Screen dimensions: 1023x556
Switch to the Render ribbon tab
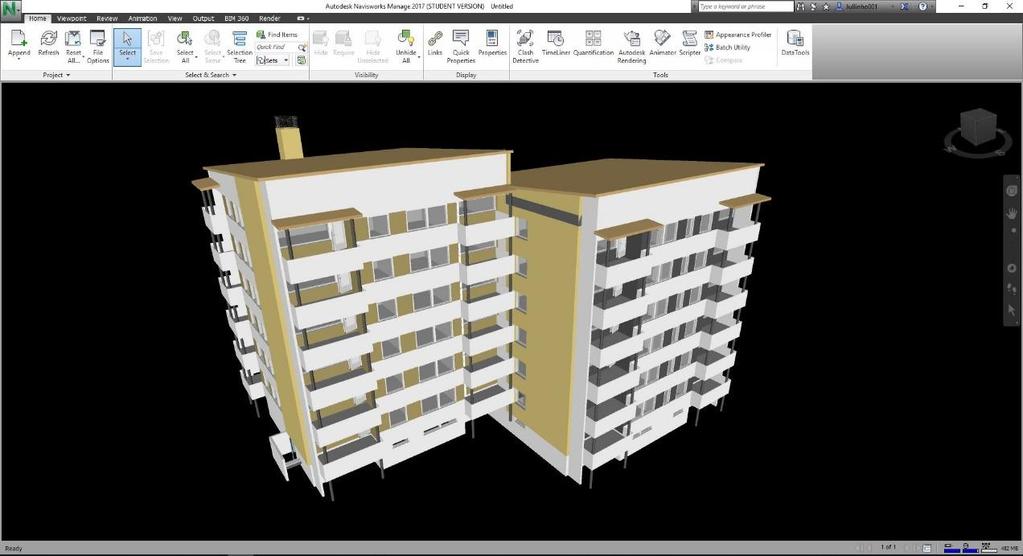tap(269, 18)
